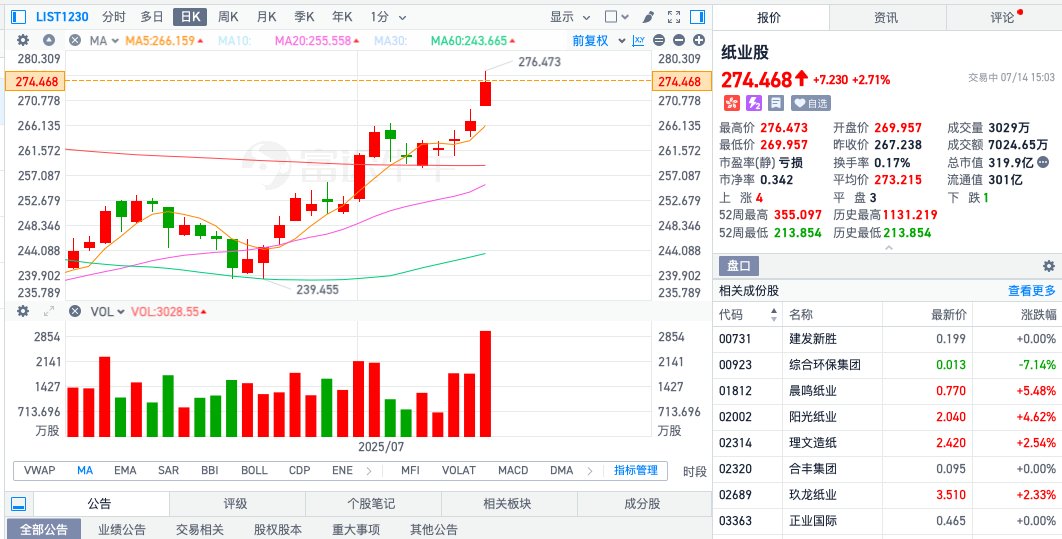1062x539 pixels.
Task: Click 查看更多 link for constituents
Action: (1031, 291)
